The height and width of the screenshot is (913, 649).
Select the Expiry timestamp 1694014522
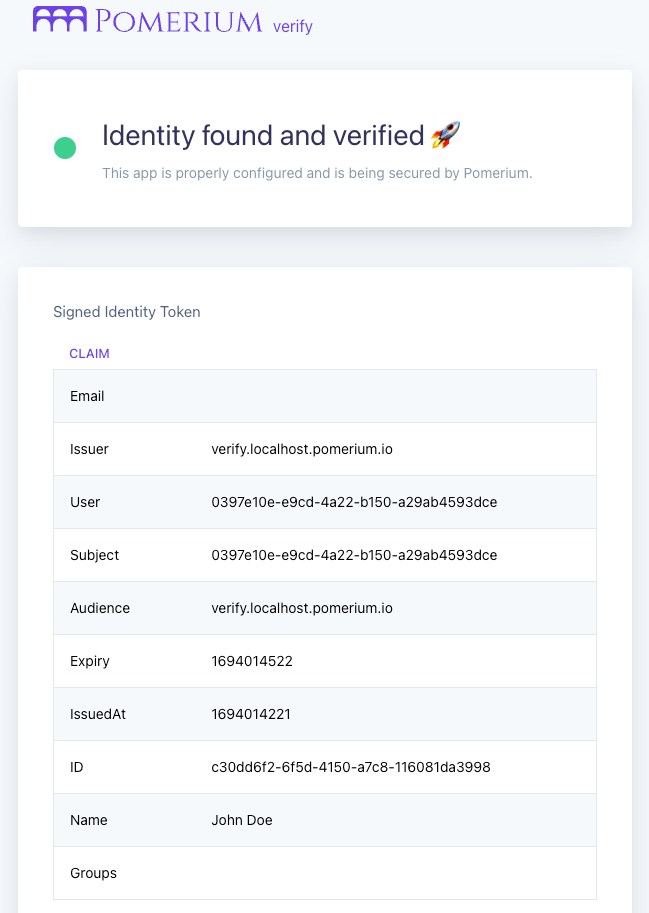point(250,661)
